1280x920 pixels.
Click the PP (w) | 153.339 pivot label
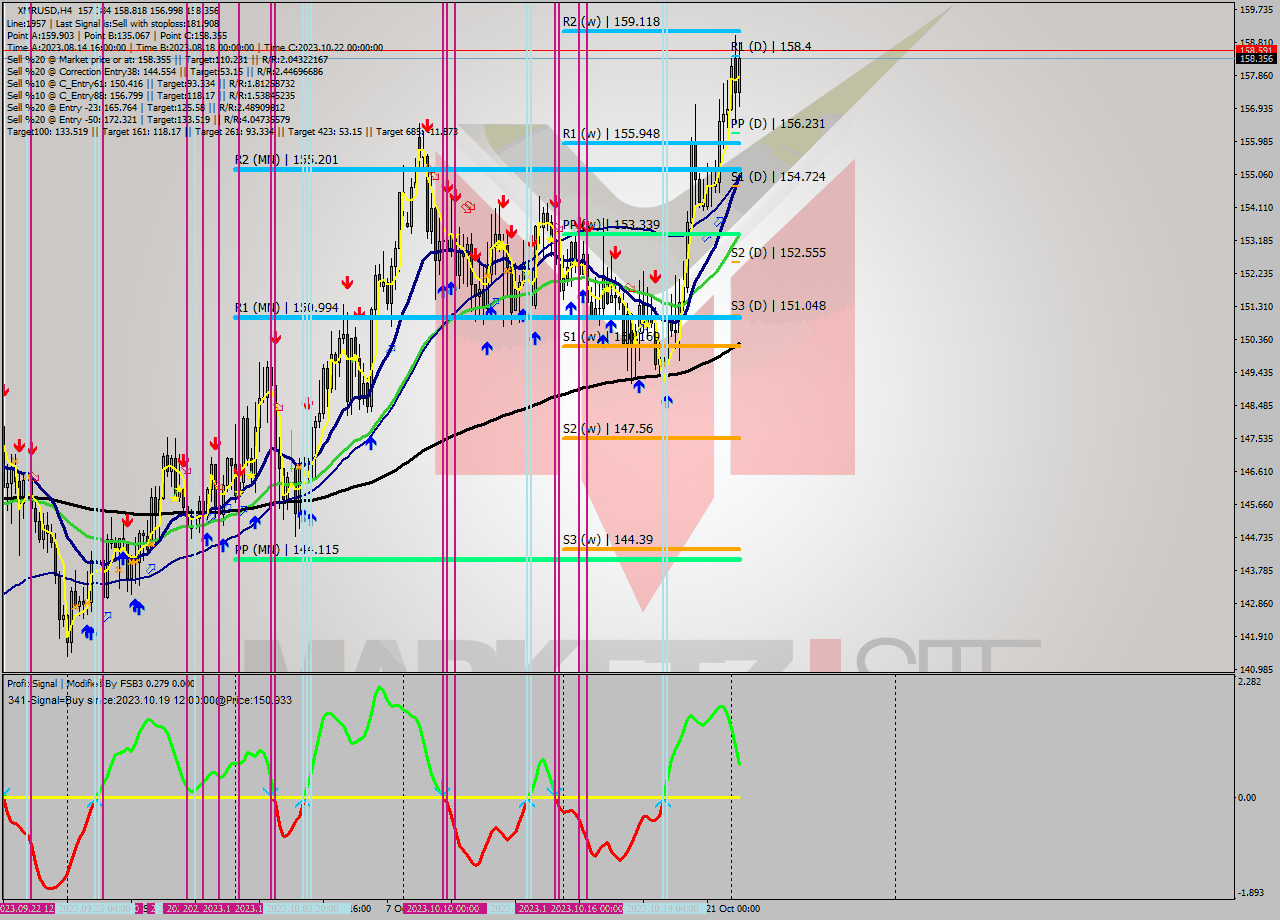611,224
